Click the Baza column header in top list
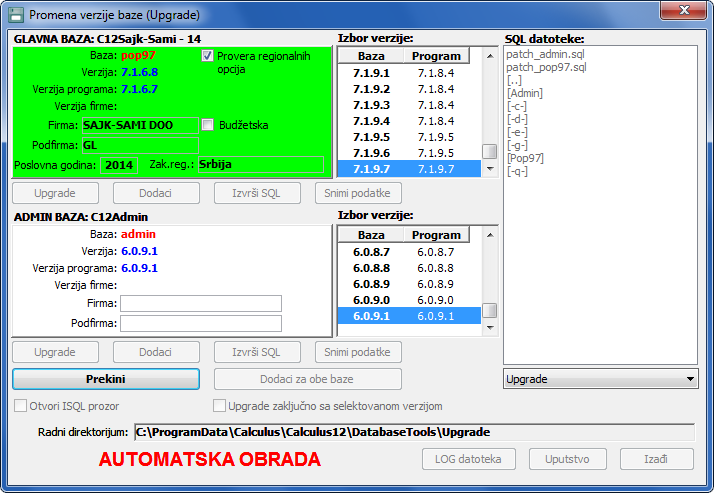 (371, 56)
